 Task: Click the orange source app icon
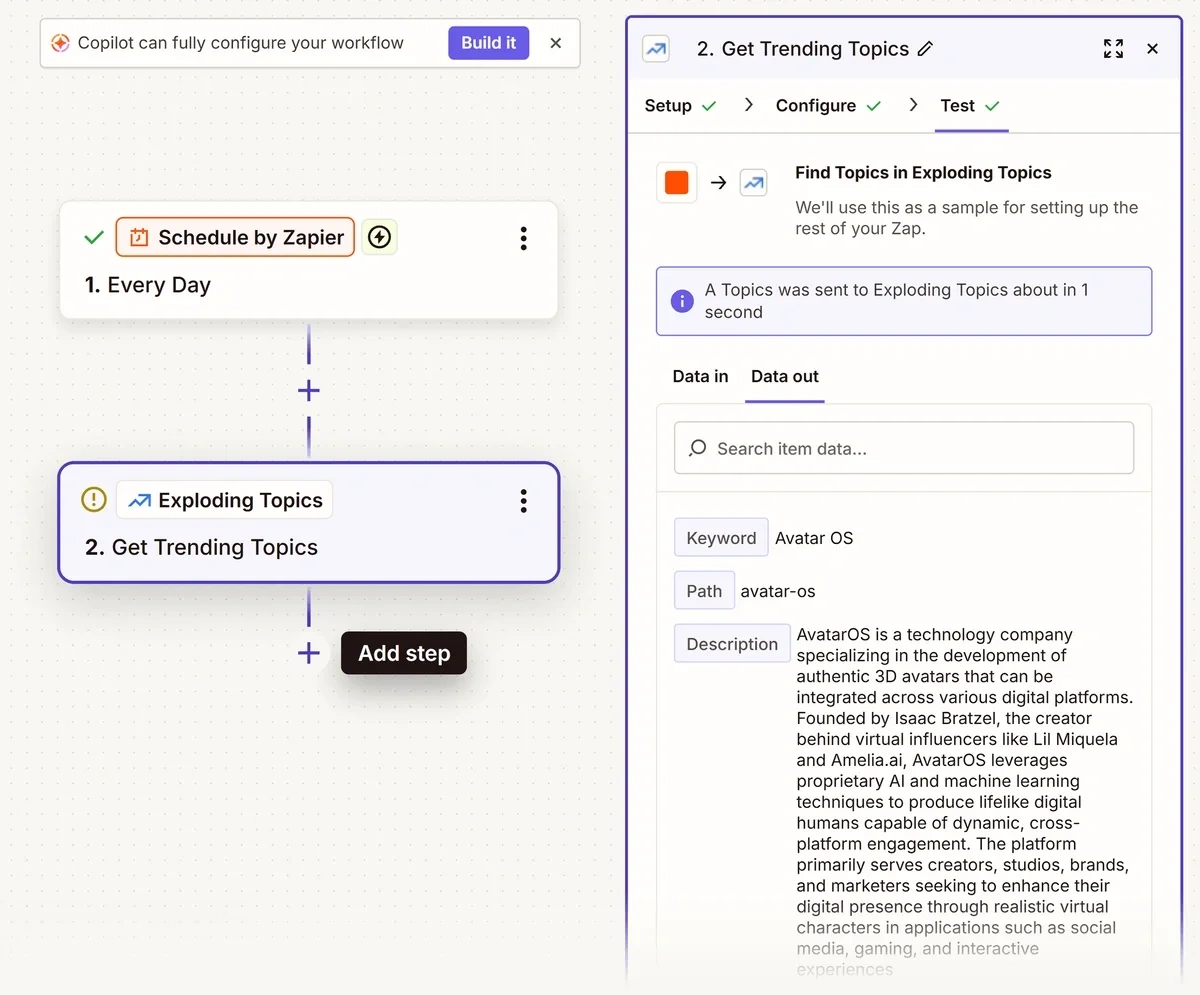[x=677, y=183]
